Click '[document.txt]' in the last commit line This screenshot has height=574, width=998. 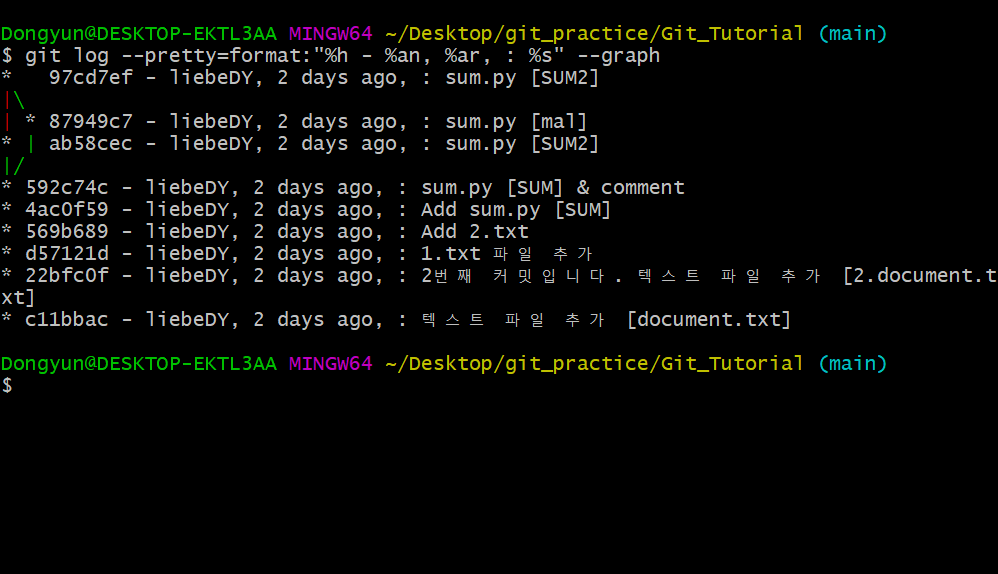coord(709,319)
